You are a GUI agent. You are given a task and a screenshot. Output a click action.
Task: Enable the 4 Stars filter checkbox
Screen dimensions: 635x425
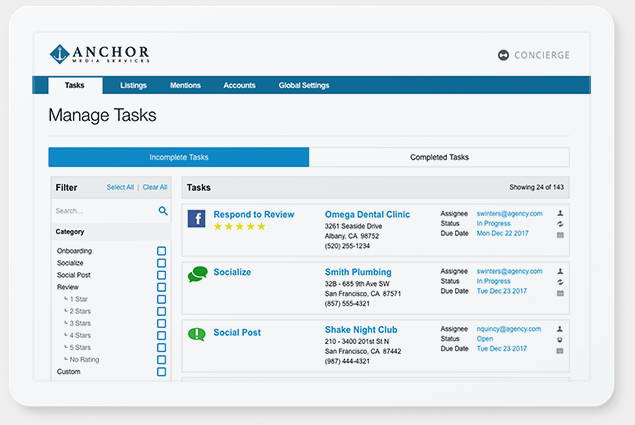[161, 335]
